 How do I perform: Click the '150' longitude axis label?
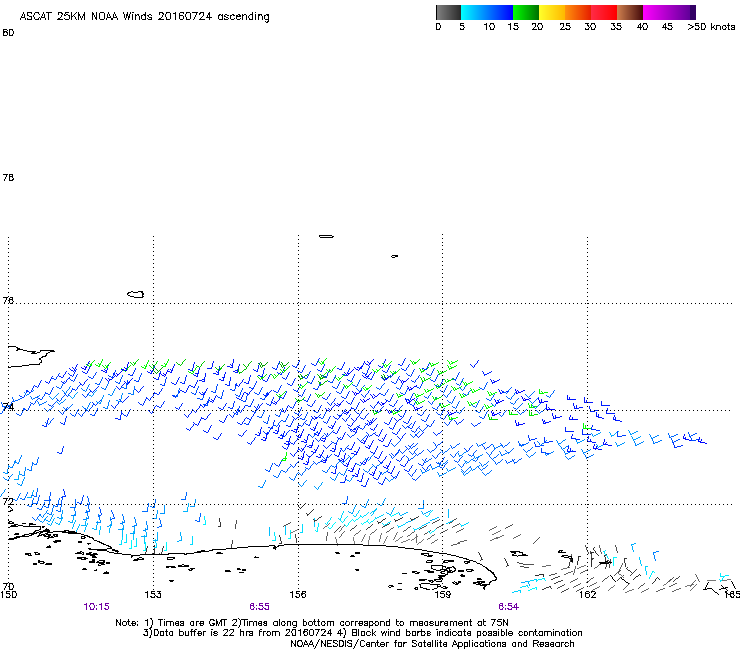click(x=8, y=595)
